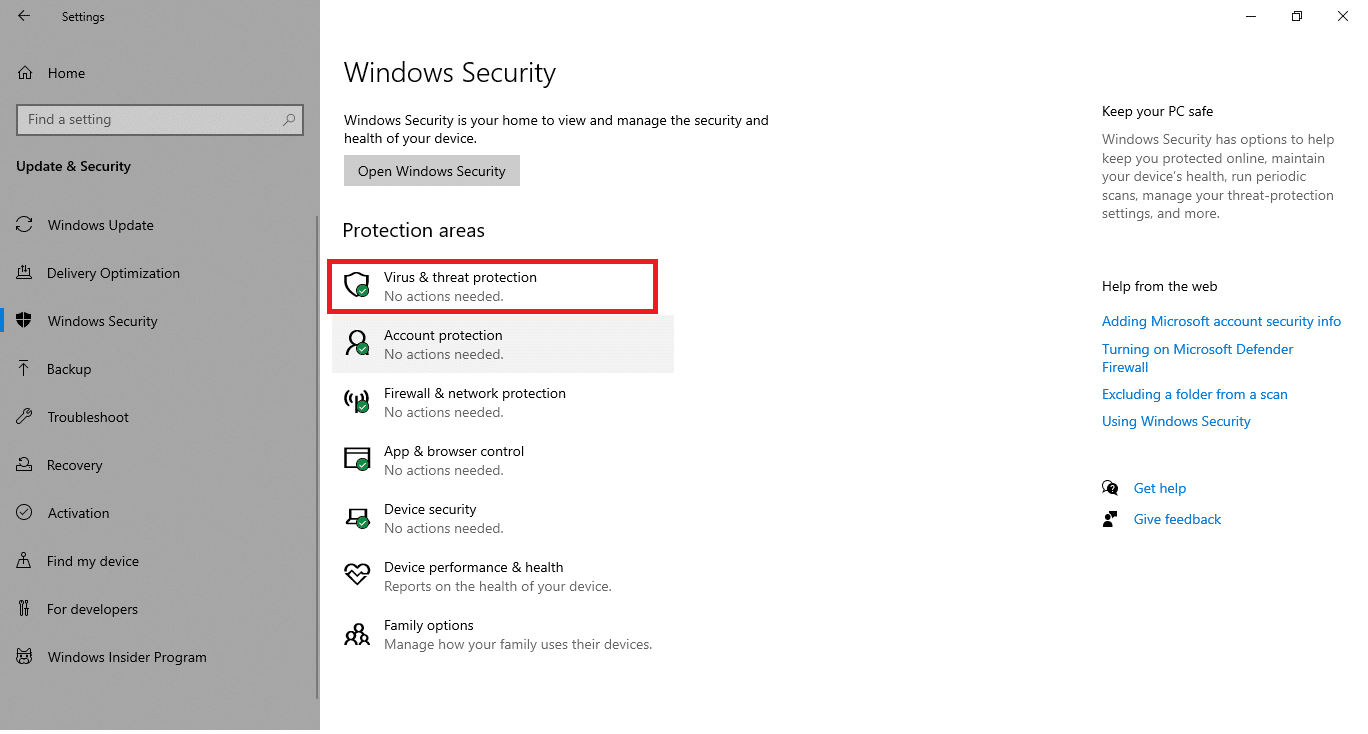This screenshot has width=1368, height=734.
Task: Click the Get help link
Action: [1159, 488]
